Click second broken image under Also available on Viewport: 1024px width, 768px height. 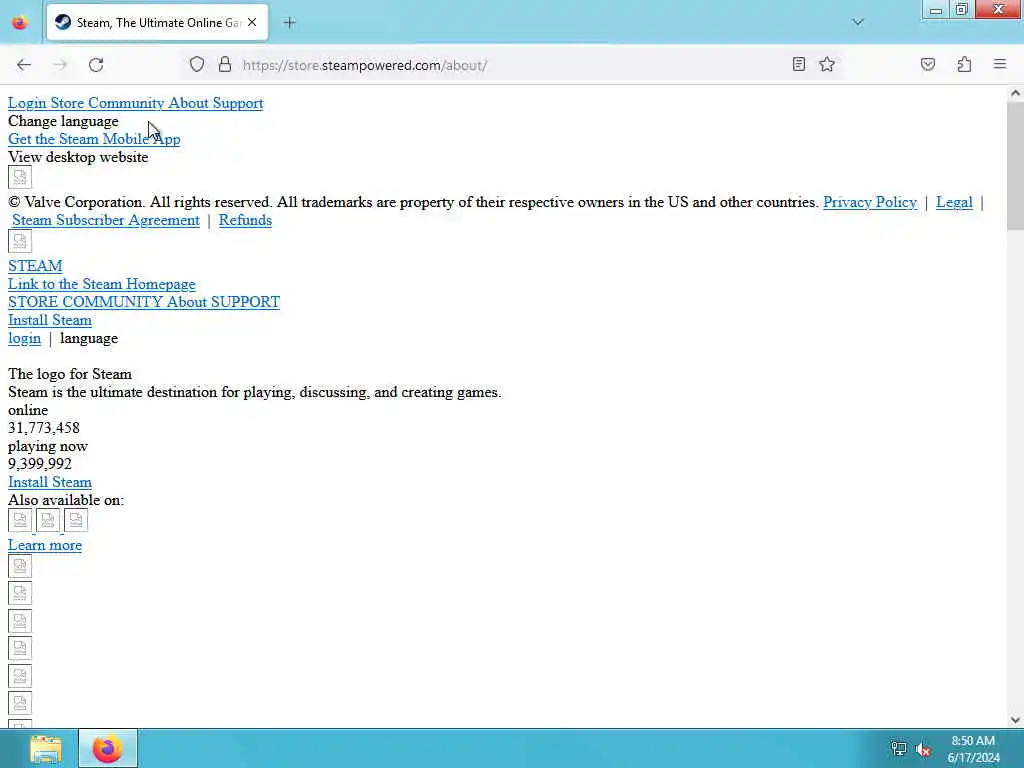[48, 520]
